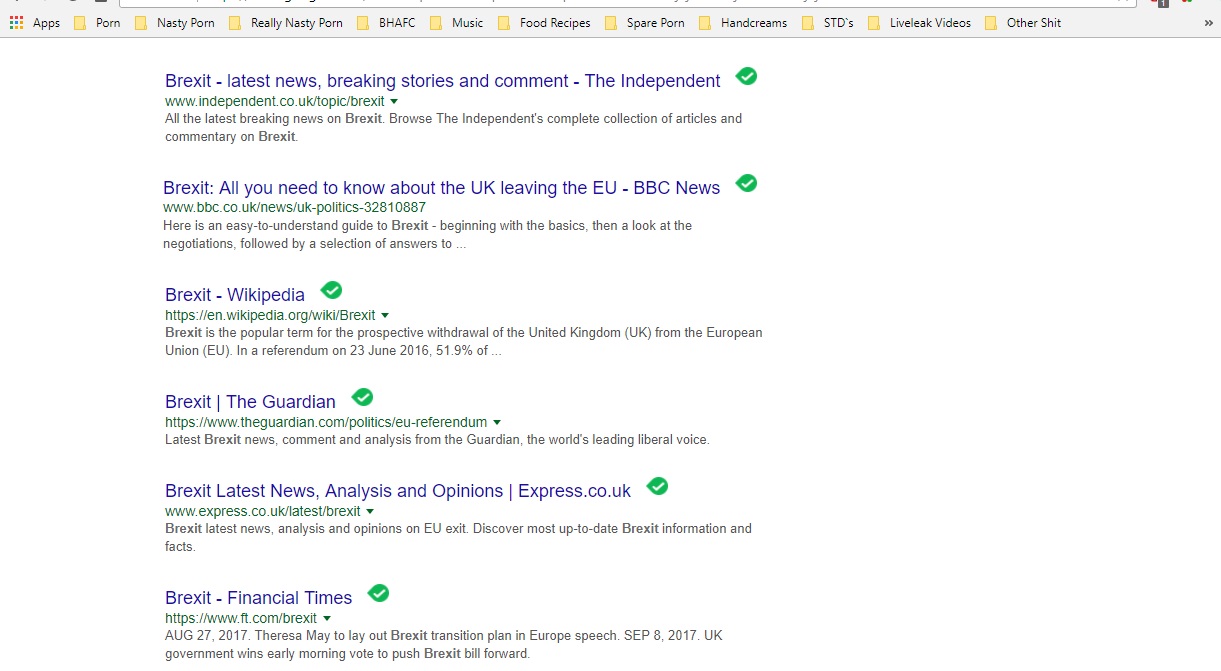1221x671 pixels.
Task: Click the https://en.wikipedia.org/wiki/Brexit URL text
Action: [270, 316]
